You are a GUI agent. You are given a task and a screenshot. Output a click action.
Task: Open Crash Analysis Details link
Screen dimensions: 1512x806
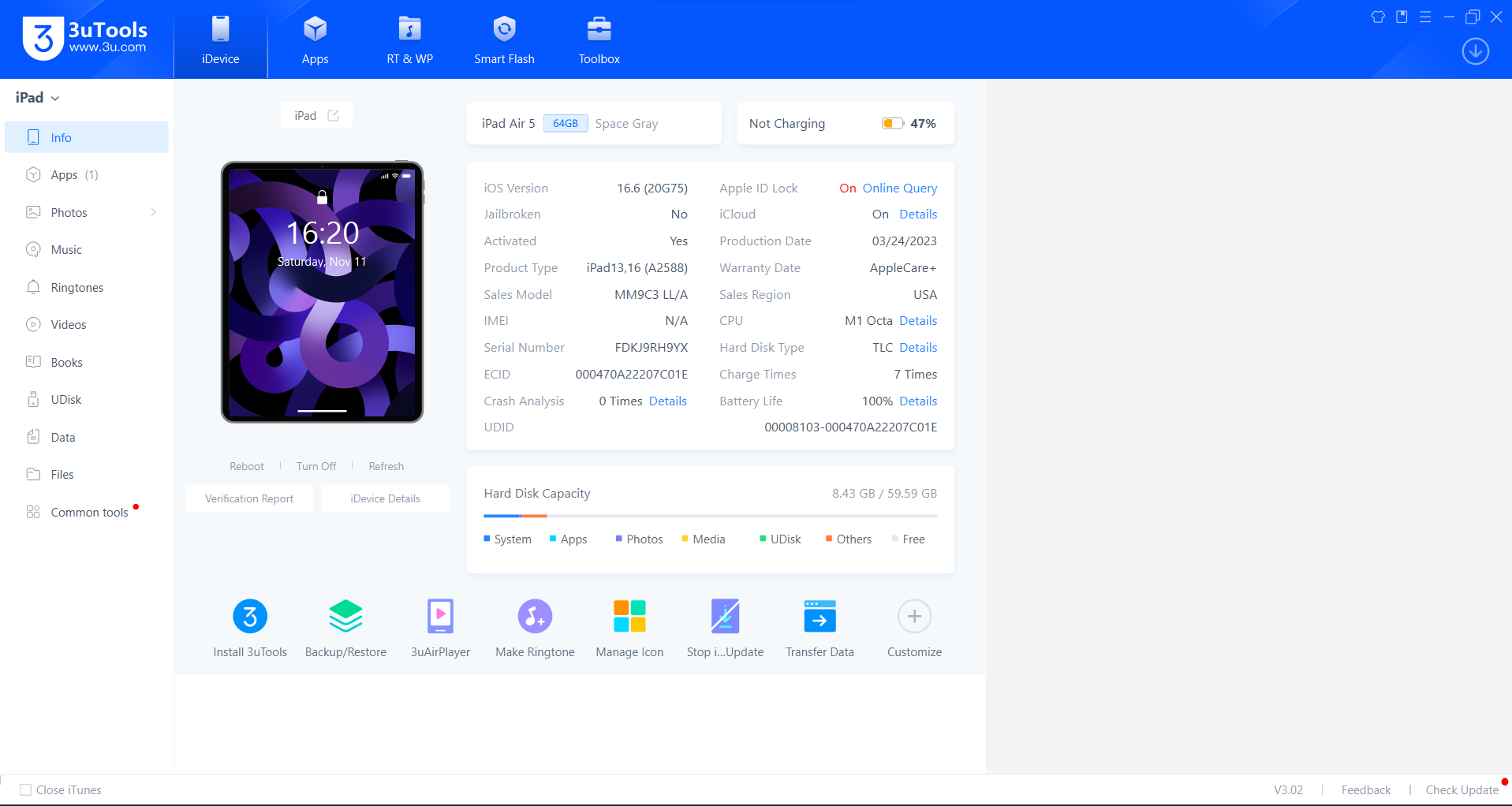pyautogui.click(x=668, y=401)
